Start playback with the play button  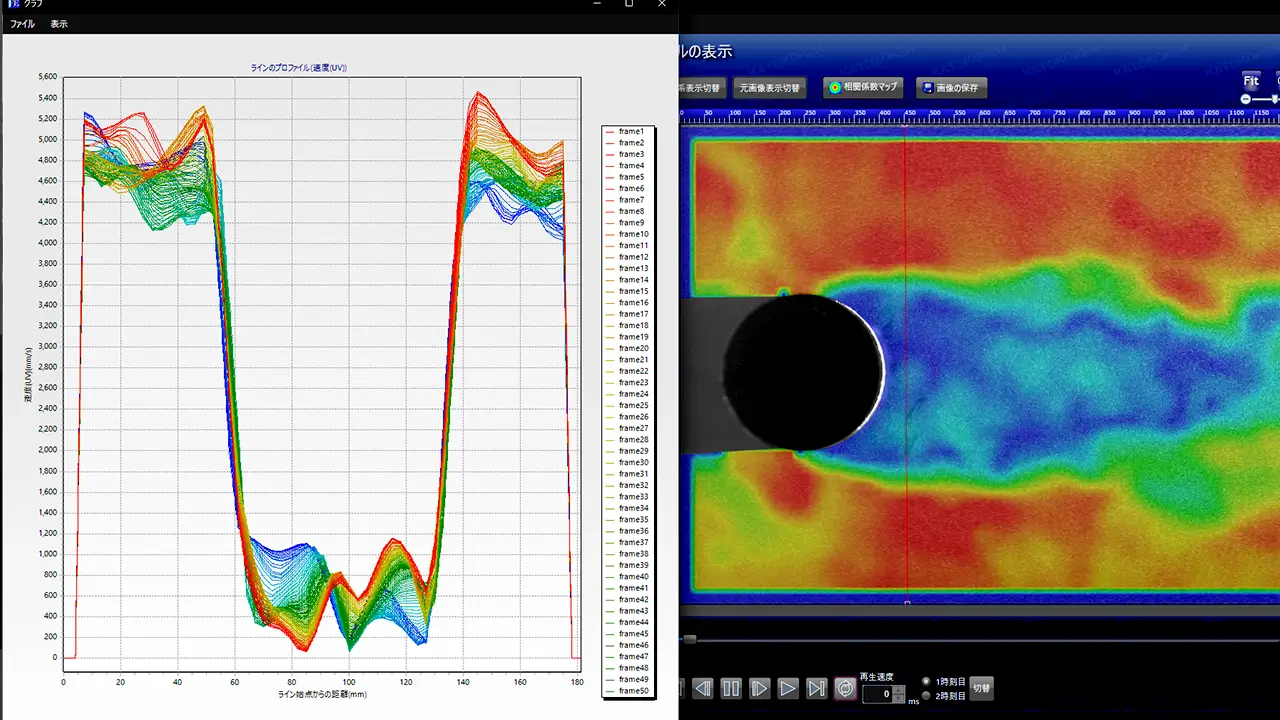pyautogui.click(x=788, y=688)
